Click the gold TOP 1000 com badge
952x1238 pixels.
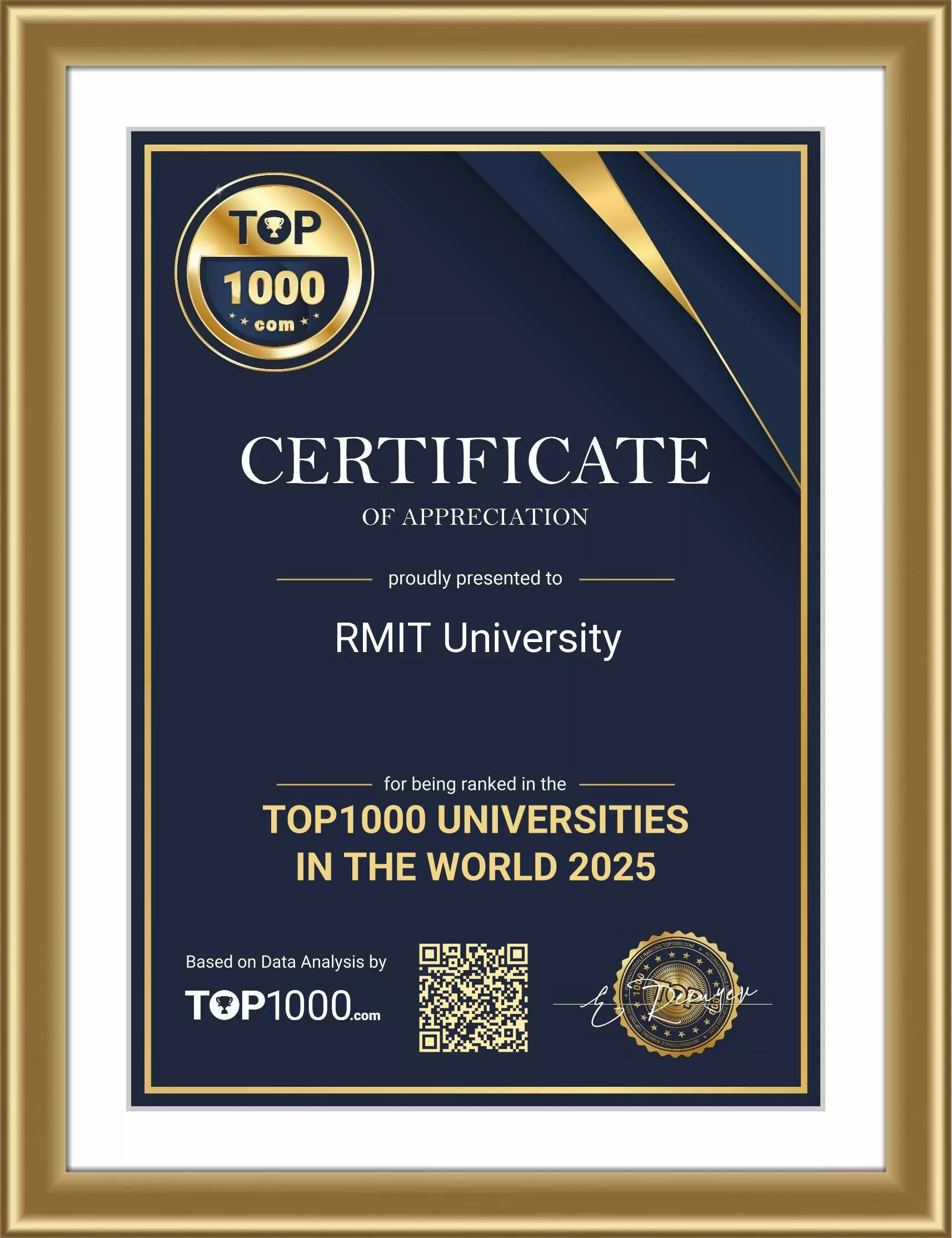pos(275,272)
